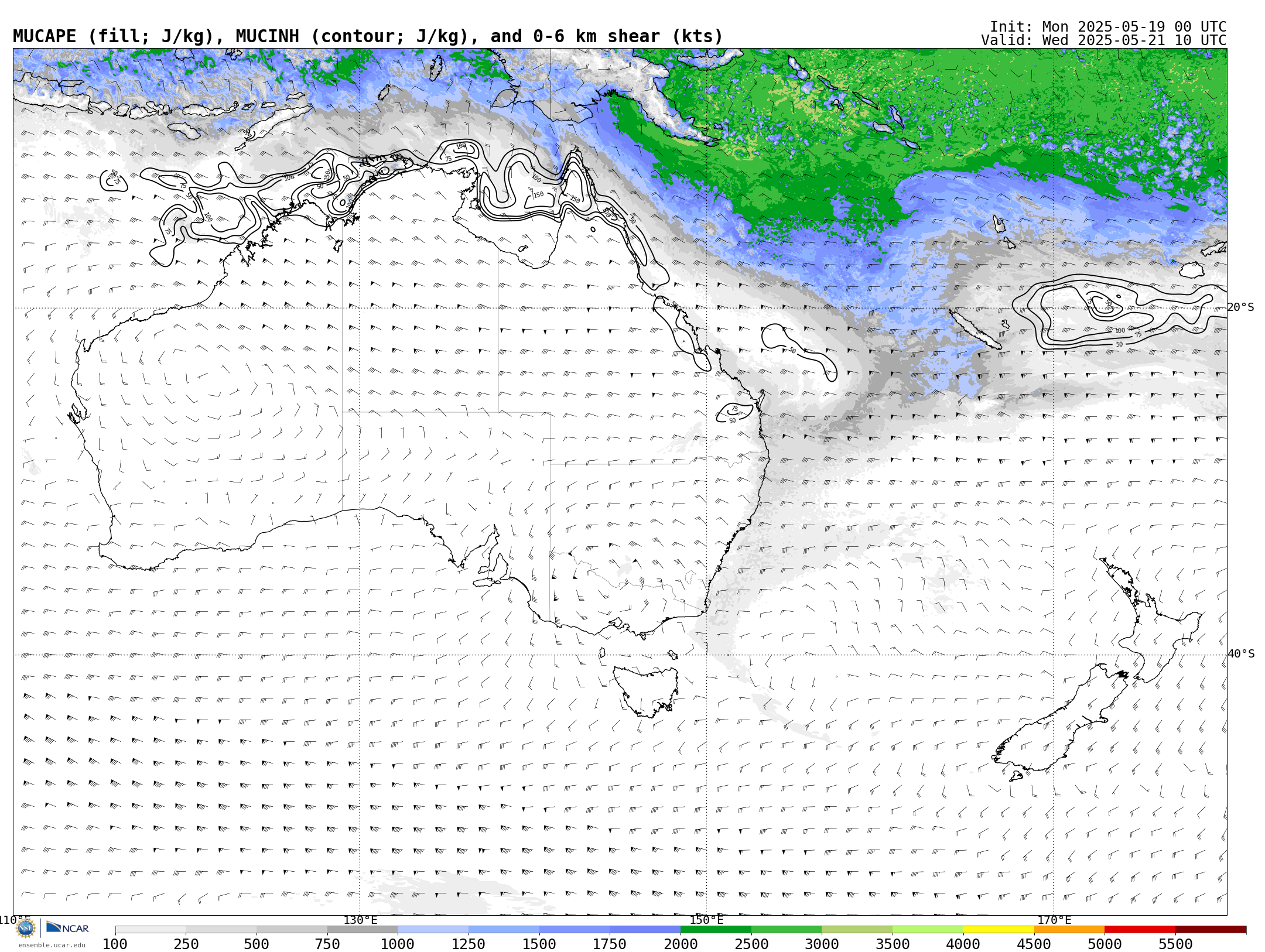Pick the dark gray 750–1000 colorbar swatch
Image resolution: width=1265 pixels, height=952 pixels.
[x=363, y=930]
